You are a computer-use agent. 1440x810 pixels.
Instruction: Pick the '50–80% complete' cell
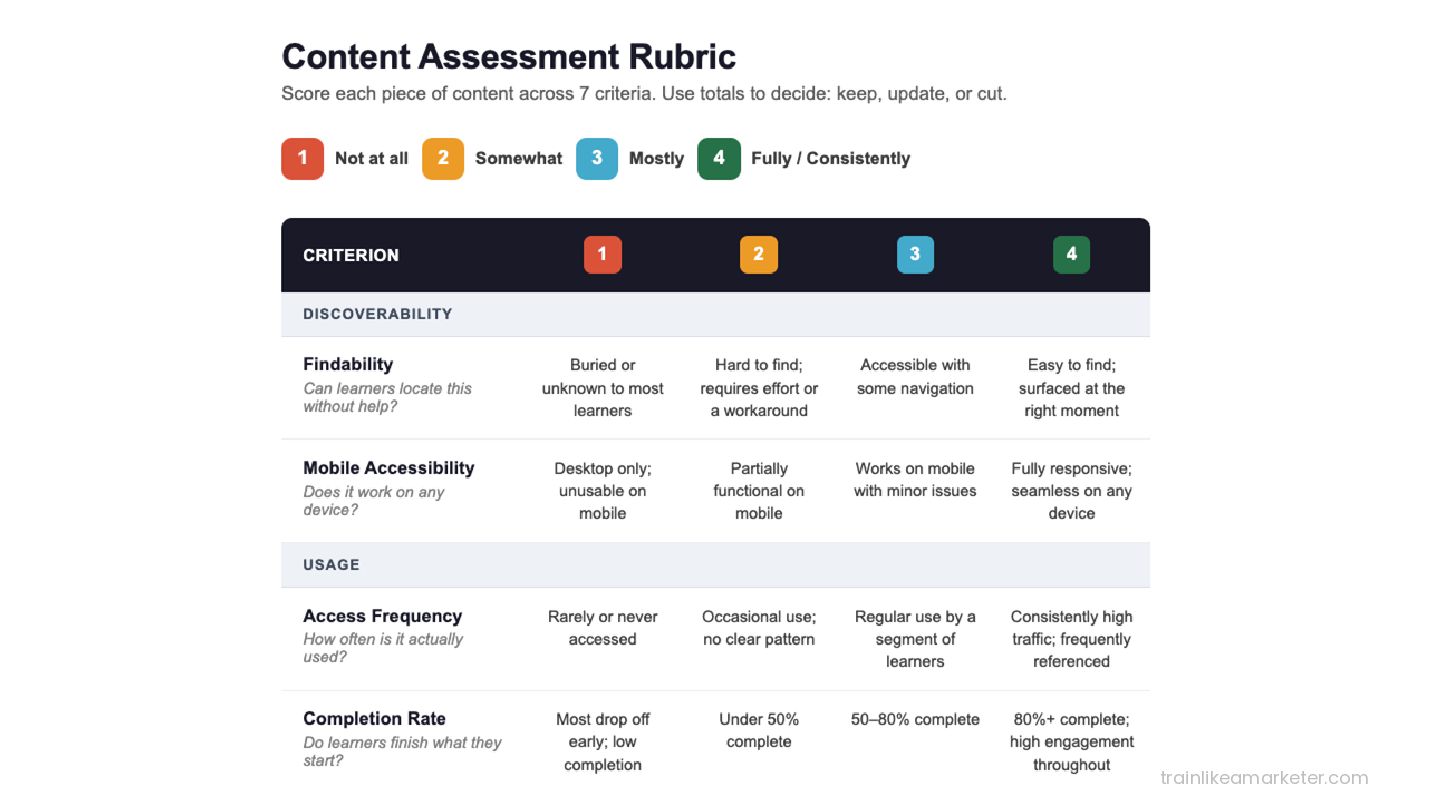[915, 720]
